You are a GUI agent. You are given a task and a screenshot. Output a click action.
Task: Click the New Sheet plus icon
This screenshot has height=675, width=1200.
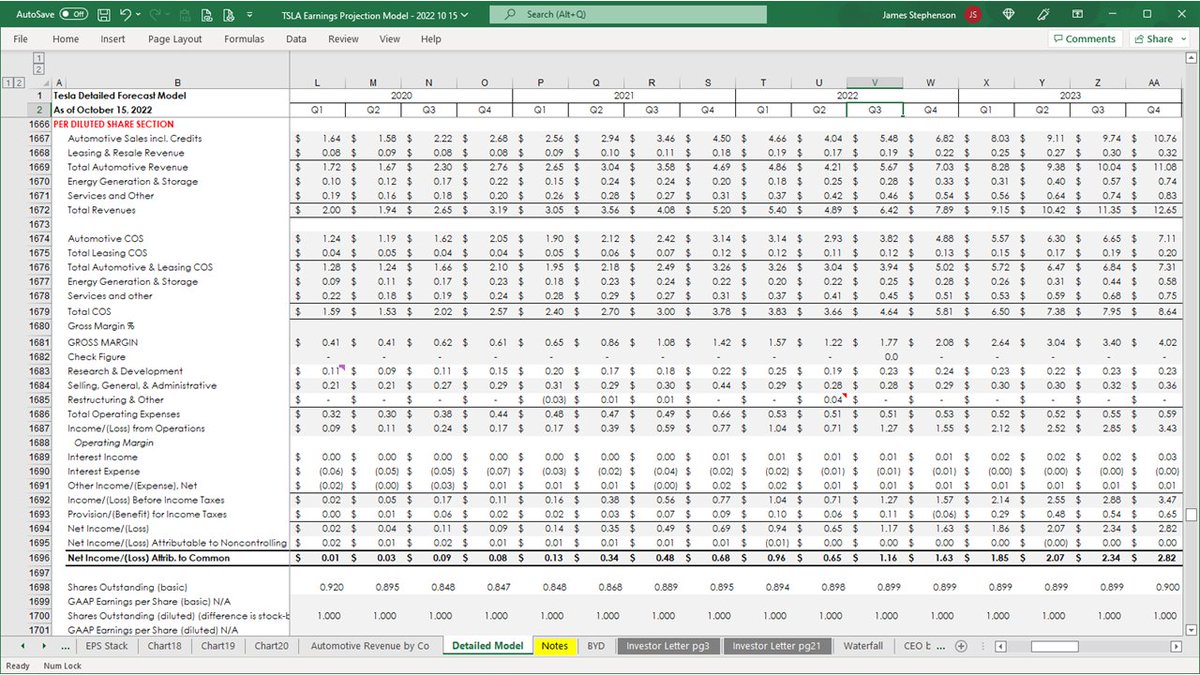click(x=961, y=646)
